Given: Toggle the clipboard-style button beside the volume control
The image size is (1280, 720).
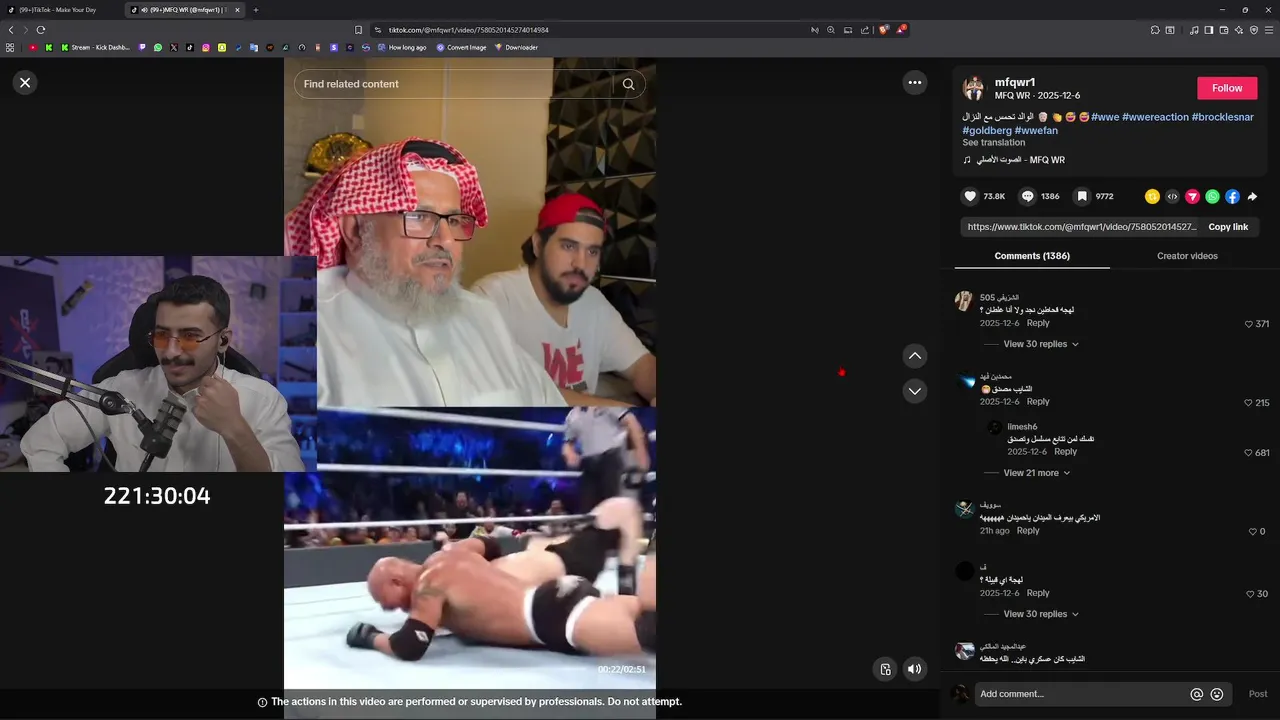Looking at the screenshot, I should click(884, 669).
